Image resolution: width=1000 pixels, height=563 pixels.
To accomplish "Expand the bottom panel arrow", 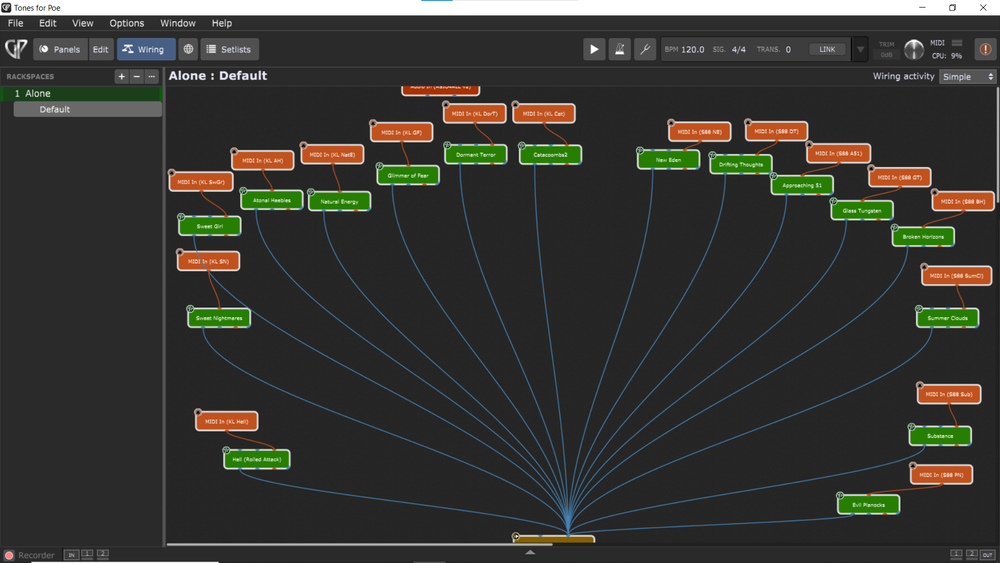I will point(530,552).
